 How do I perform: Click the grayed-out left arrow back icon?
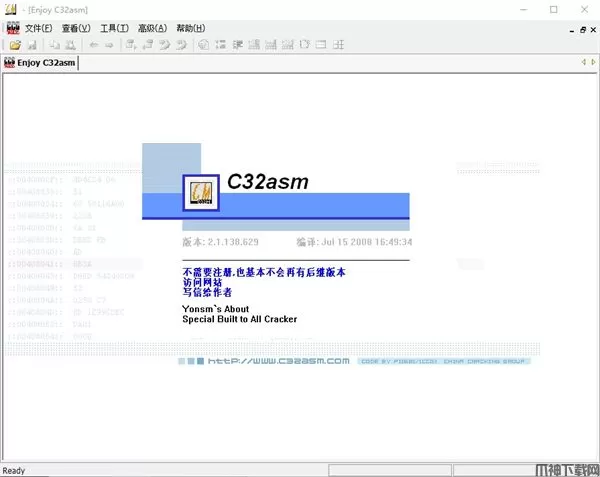(94, 45)
